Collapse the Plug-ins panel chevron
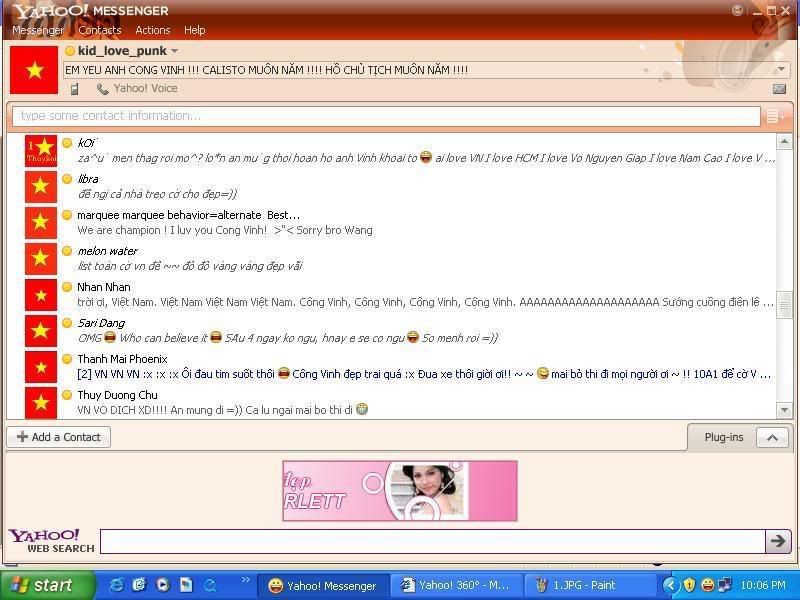This screenshot has height=600, width=800. [x=772, y=437]
